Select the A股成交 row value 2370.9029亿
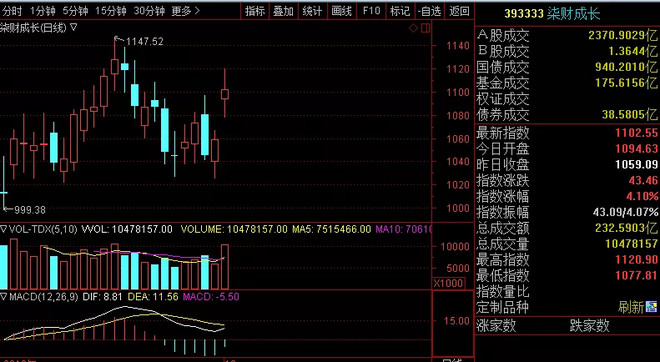Viewport: 660px width, 362px height. 623,35
